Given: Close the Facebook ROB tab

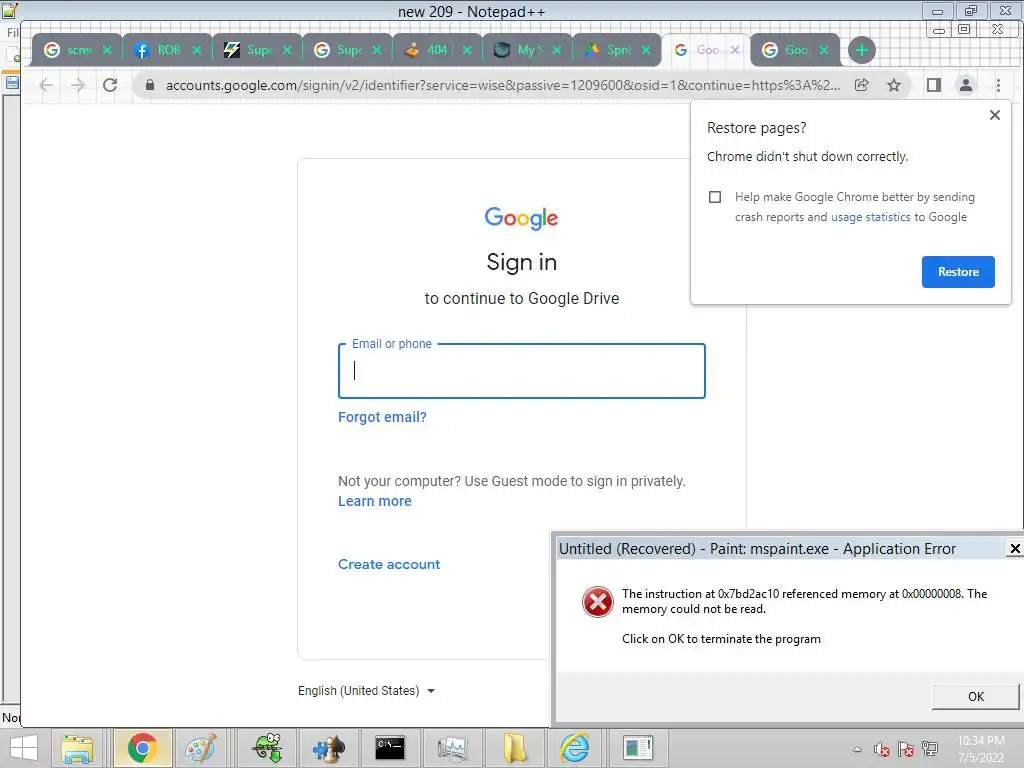Looking at the screenshot, I should 197,50.
